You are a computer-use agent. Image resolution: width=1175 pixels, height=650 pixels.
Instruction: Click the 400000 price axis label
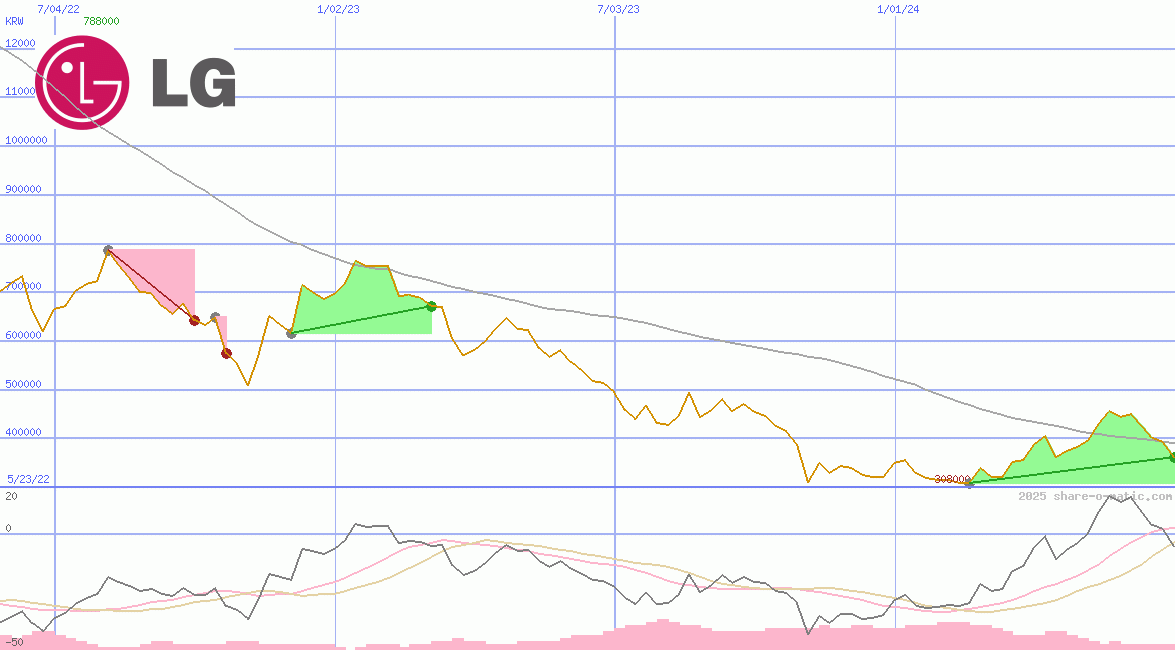[23, 433]
